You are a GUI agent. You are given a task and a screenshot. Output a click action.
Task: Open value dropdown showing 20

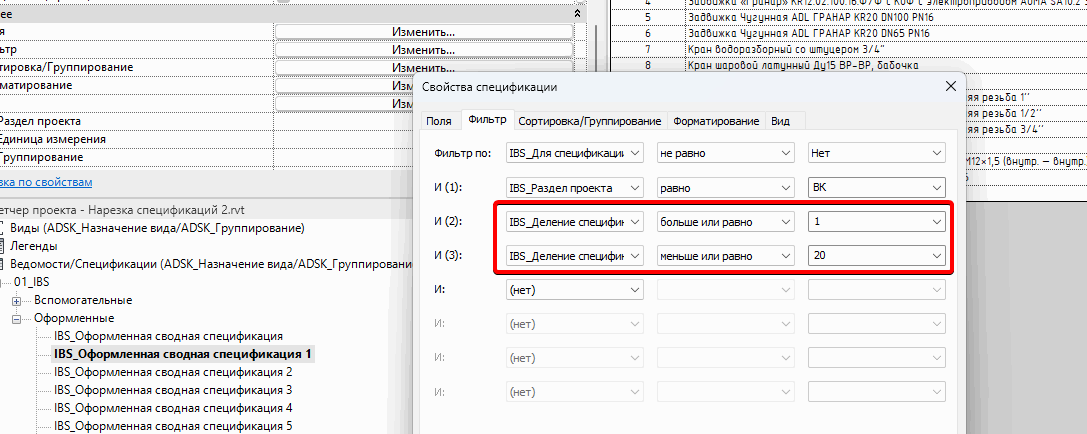coord(877,256)
